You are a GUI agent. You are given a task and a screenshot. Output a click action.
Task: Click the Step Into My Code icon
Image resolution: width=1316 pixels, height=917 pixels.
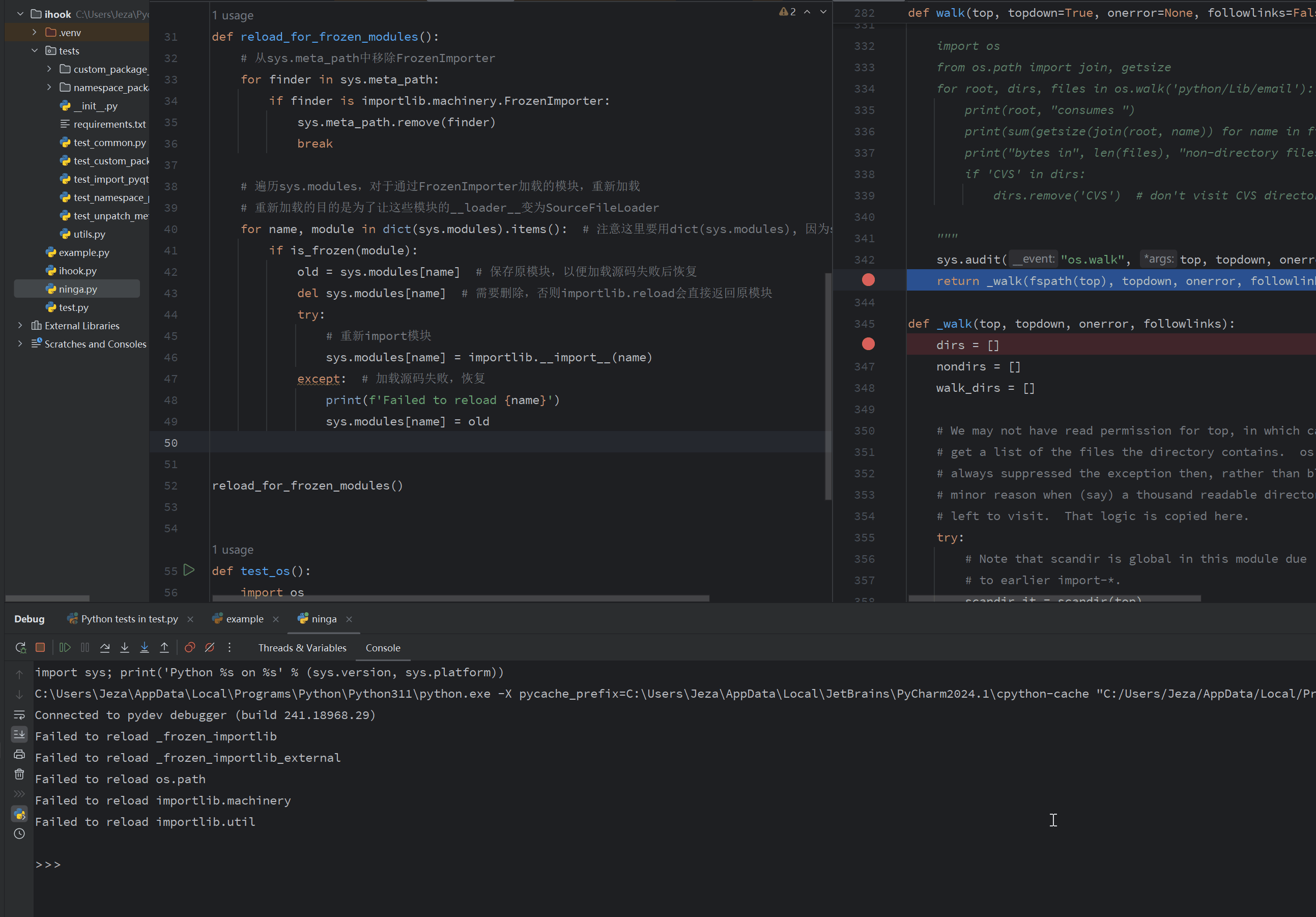(145, 648)
